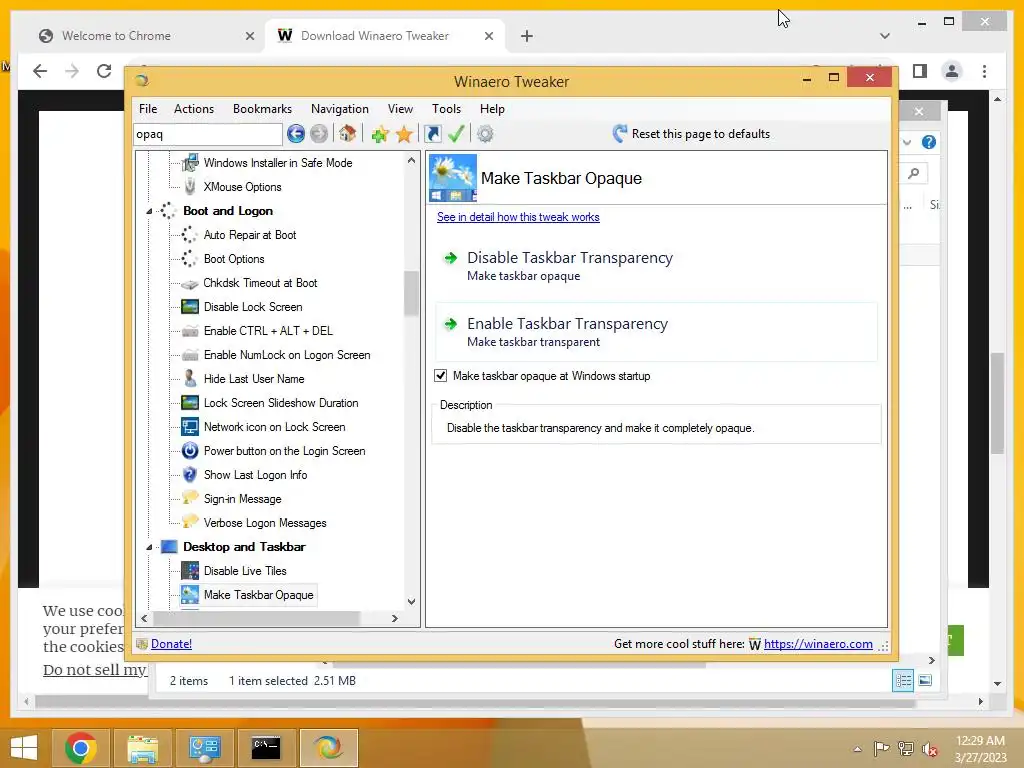This screenshot has width=1024, height=768.
Task: Open new tab in Chrome with plus button
Action: [527, 36]
